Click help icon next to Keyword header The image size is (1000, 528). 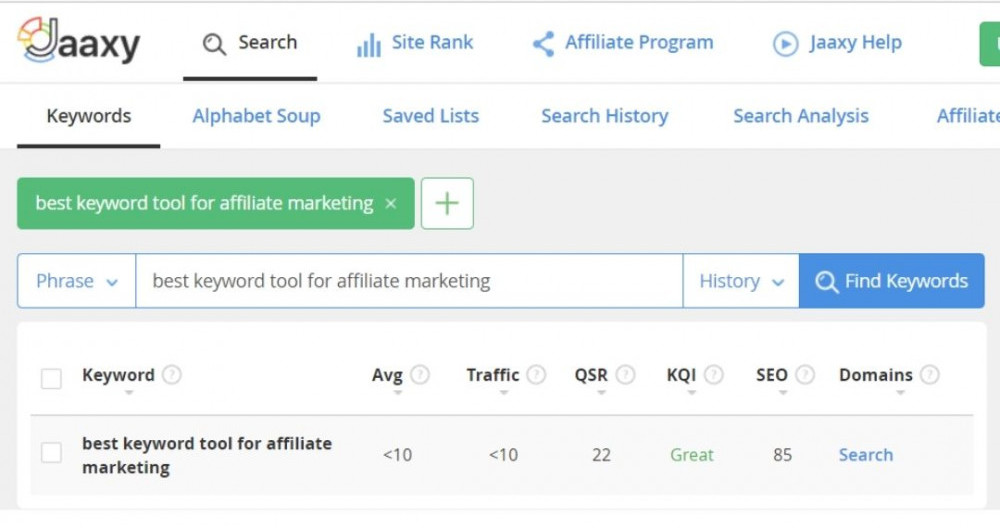pos(172,374)
